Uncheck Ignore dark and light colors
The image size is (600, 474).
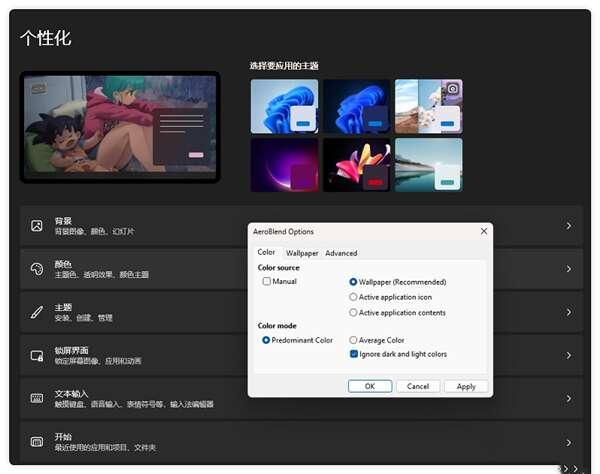[x=354, y=354]
